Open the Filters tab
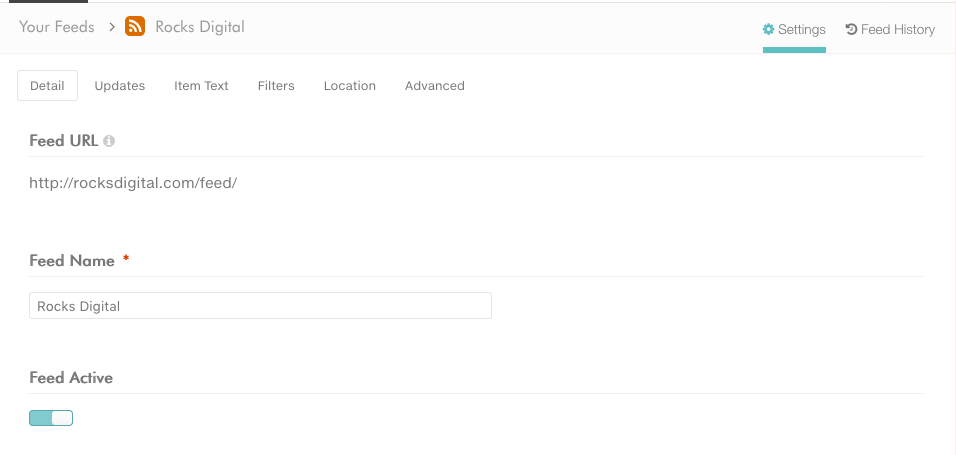The height and width of the screenshot is (455, 956). [276, 85]
